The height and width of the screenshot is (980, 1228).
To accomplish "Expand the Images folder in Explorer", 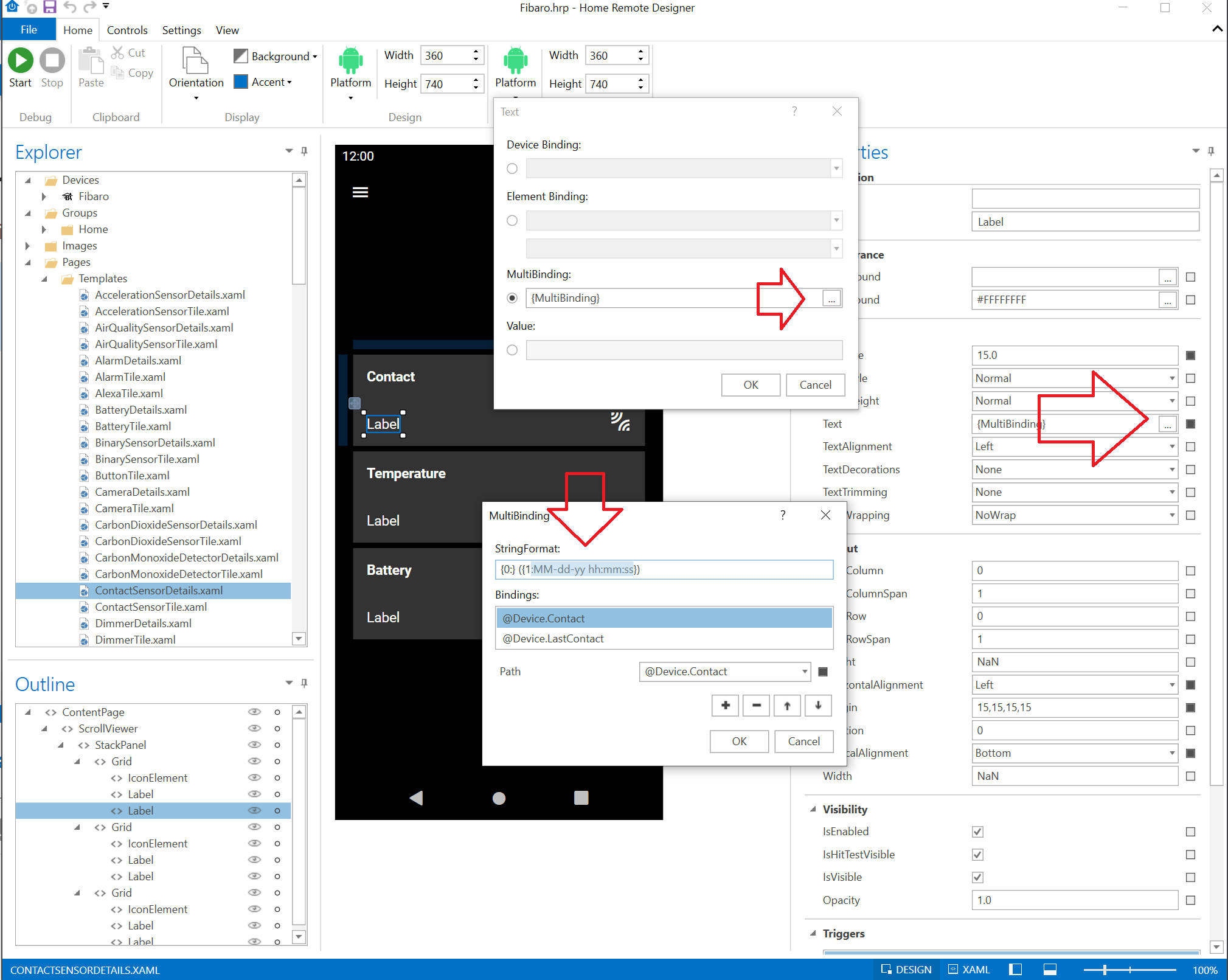I will tap(27, 246).
